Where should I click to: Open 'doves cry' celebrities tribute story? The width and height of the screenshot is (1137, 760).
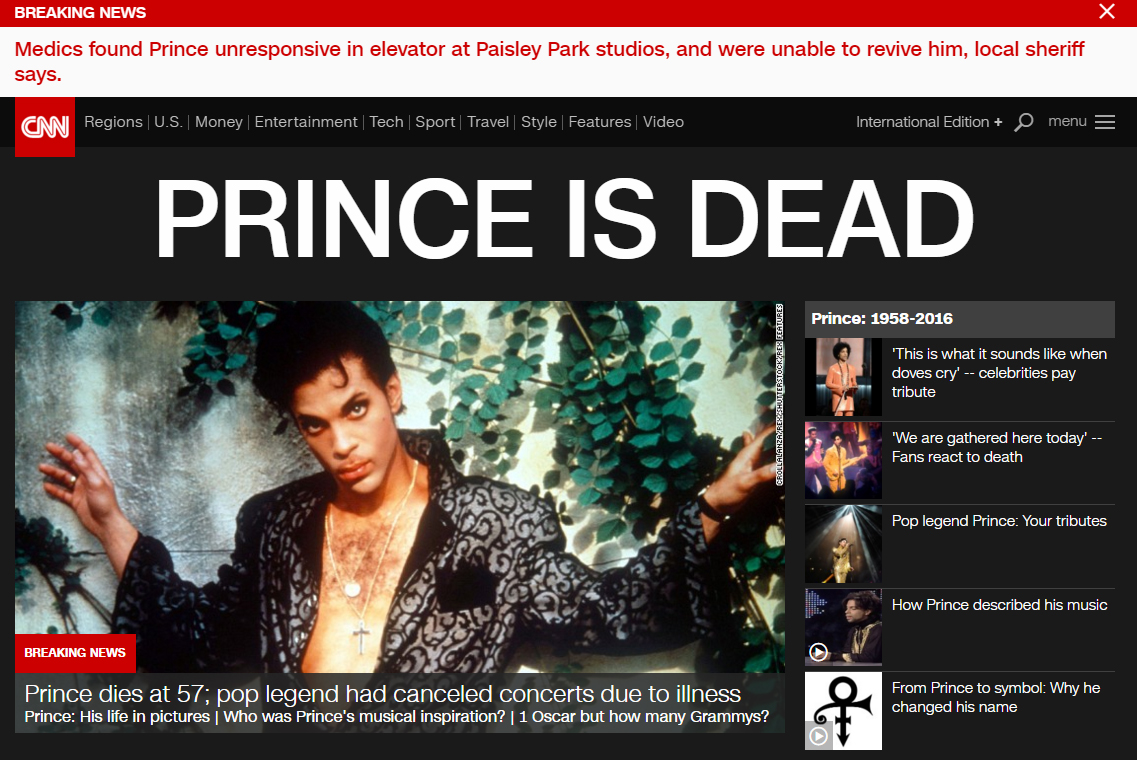coord(999,373)
